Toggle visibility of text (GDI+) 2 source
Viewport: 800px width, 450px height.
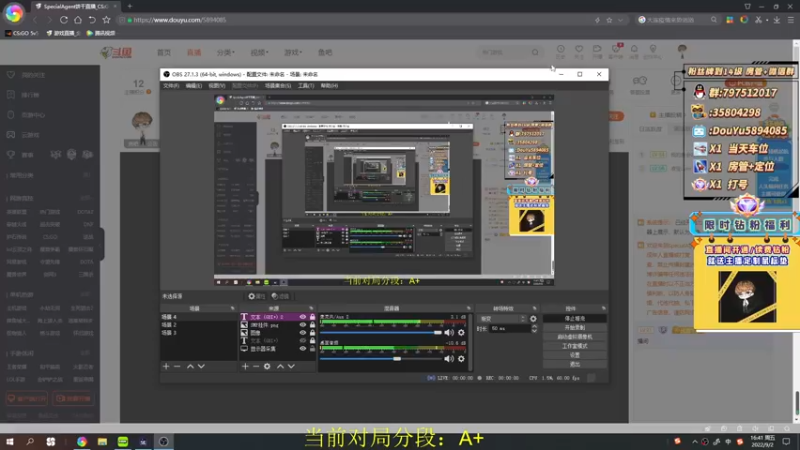(303, 317)
